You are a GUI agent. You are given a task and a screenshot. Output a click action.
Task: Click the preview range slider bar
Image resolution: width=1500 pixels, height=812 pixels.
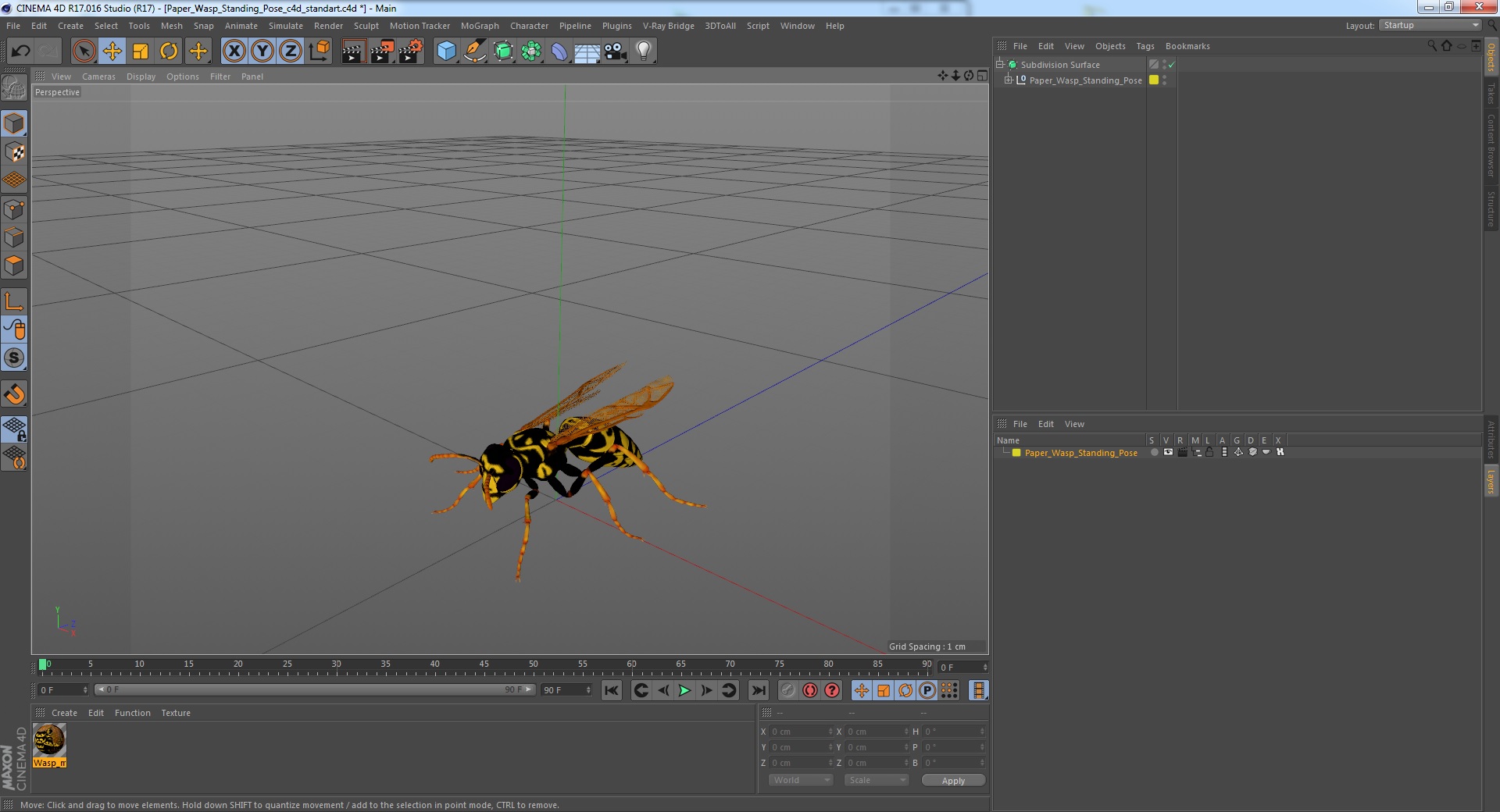(315, 689)
